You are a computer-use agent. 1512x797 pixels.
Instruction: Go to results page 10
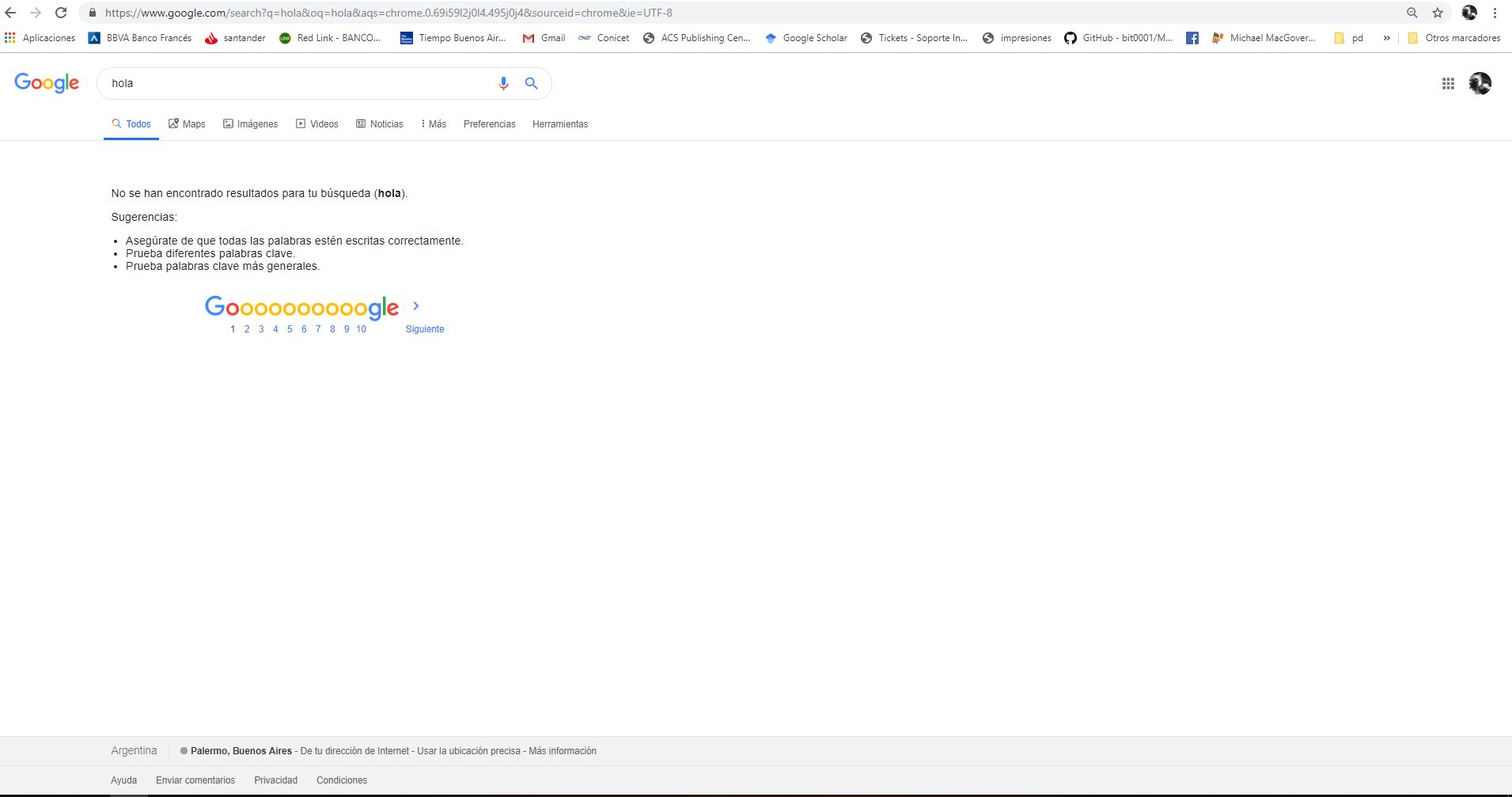361,329
